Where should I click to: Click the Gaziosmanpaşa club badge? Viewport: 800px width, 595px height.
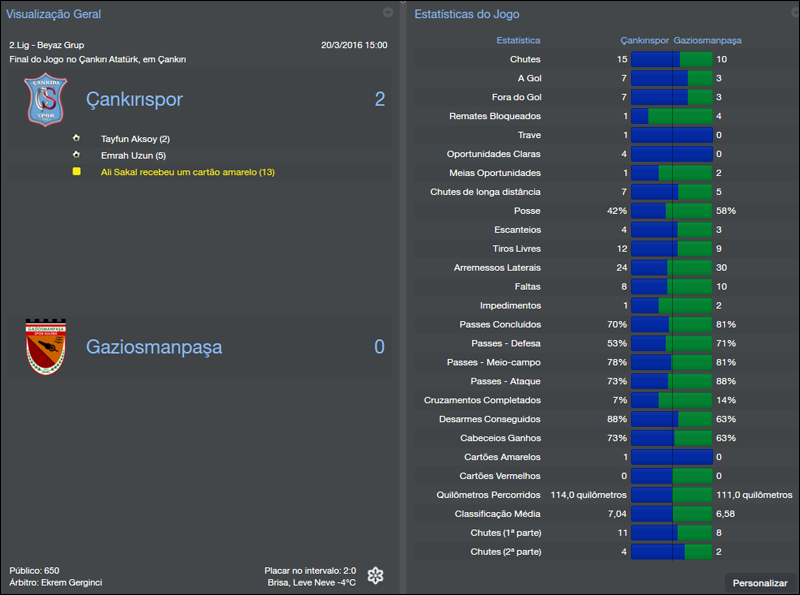tap(44, 347)
